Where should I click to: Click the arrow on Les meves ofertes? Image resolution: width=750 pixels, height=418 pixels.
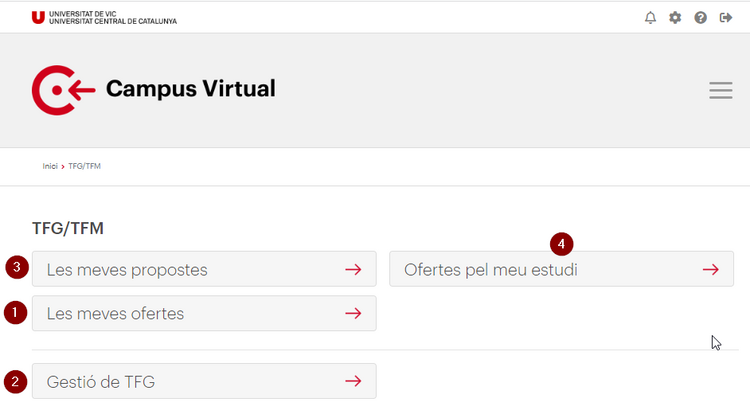point(353,313)
